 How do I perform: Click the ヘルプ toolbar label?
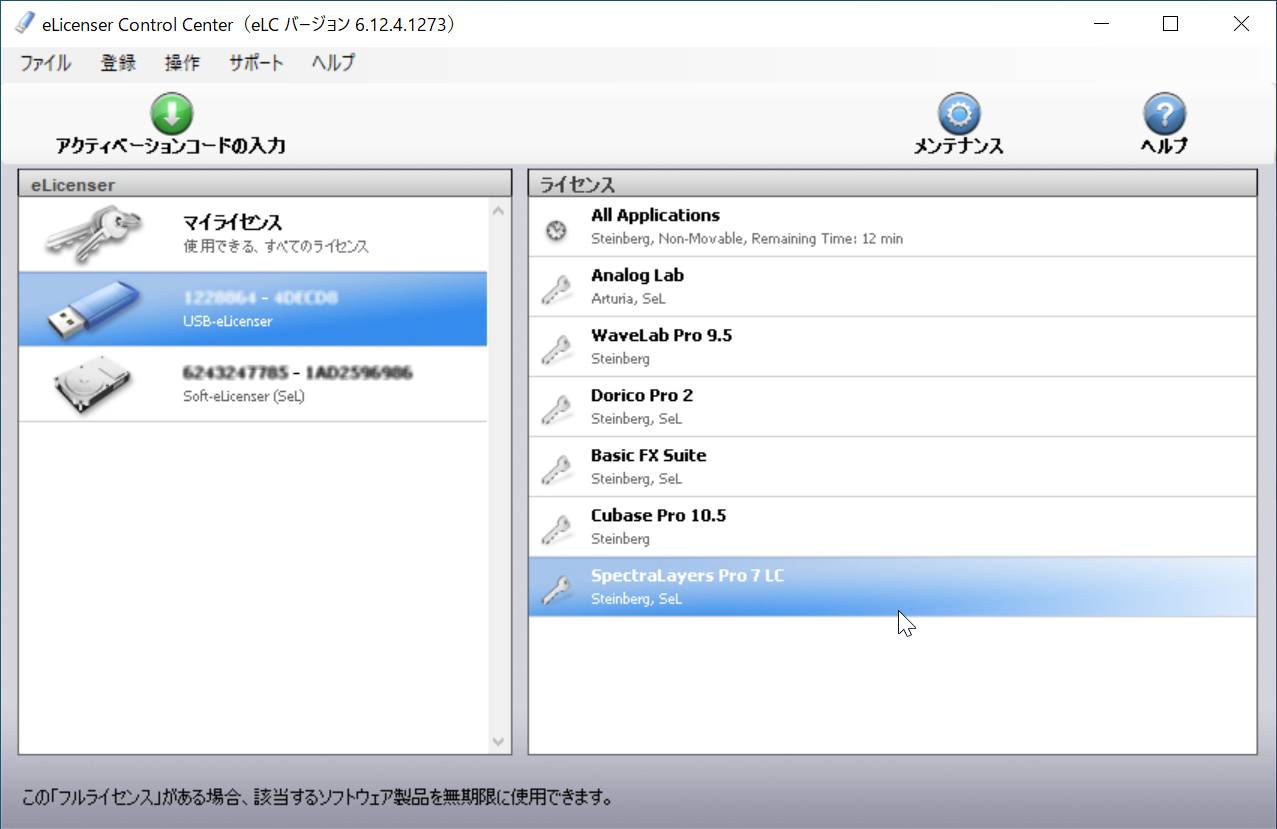tap(1164, 147)
